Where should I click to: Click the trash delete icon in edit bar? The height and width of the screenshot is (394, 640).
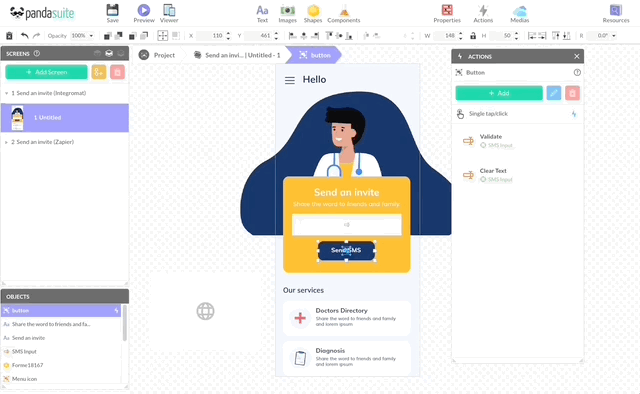[x=9, y=36]
